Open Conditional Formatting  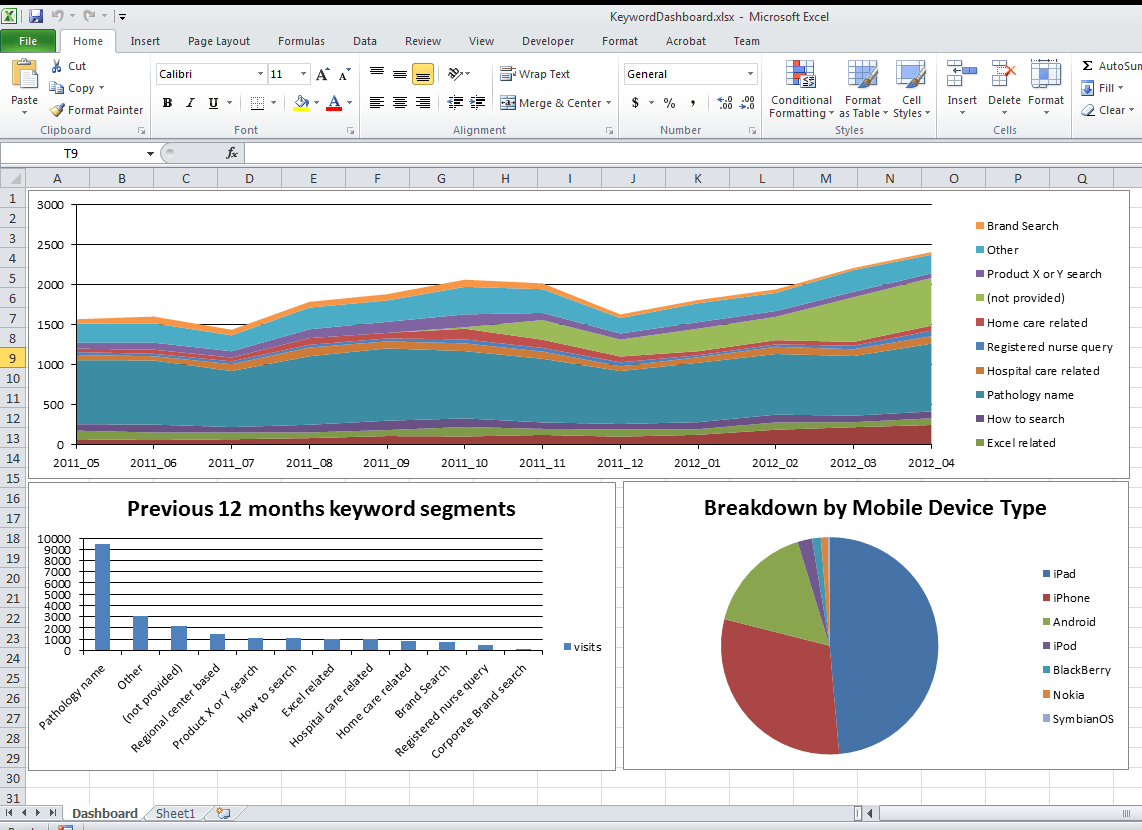tap(800, 88)
